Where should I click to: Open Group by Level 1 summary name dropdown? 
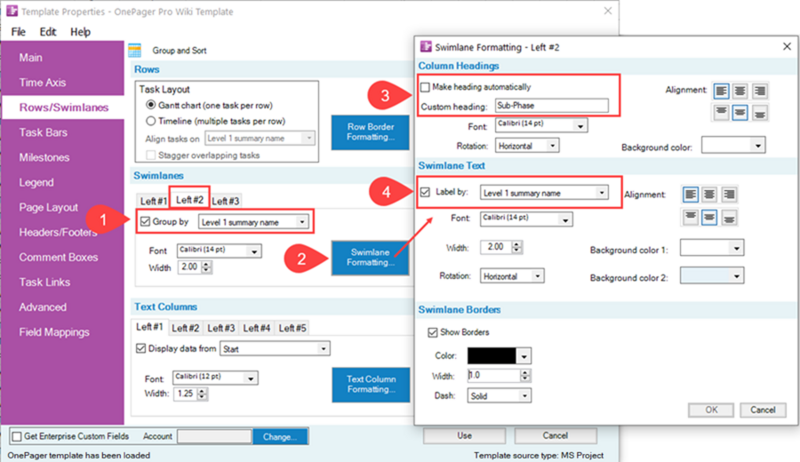tap(253, 222)
